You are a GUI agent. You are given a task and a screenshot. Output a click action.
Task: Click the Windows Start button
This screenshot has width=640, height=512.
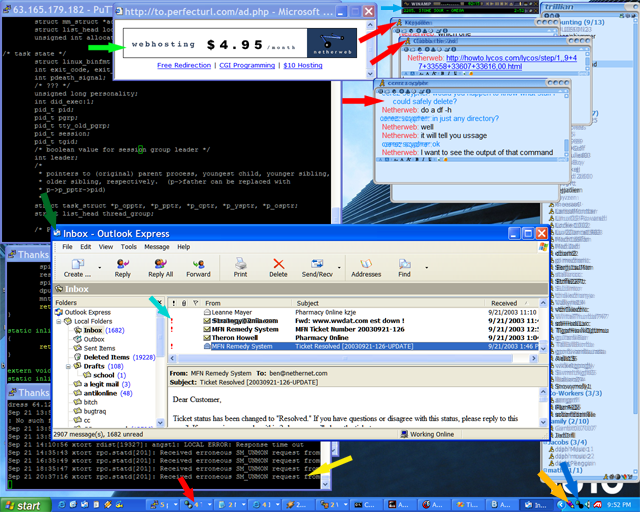[x=25, y=505]
